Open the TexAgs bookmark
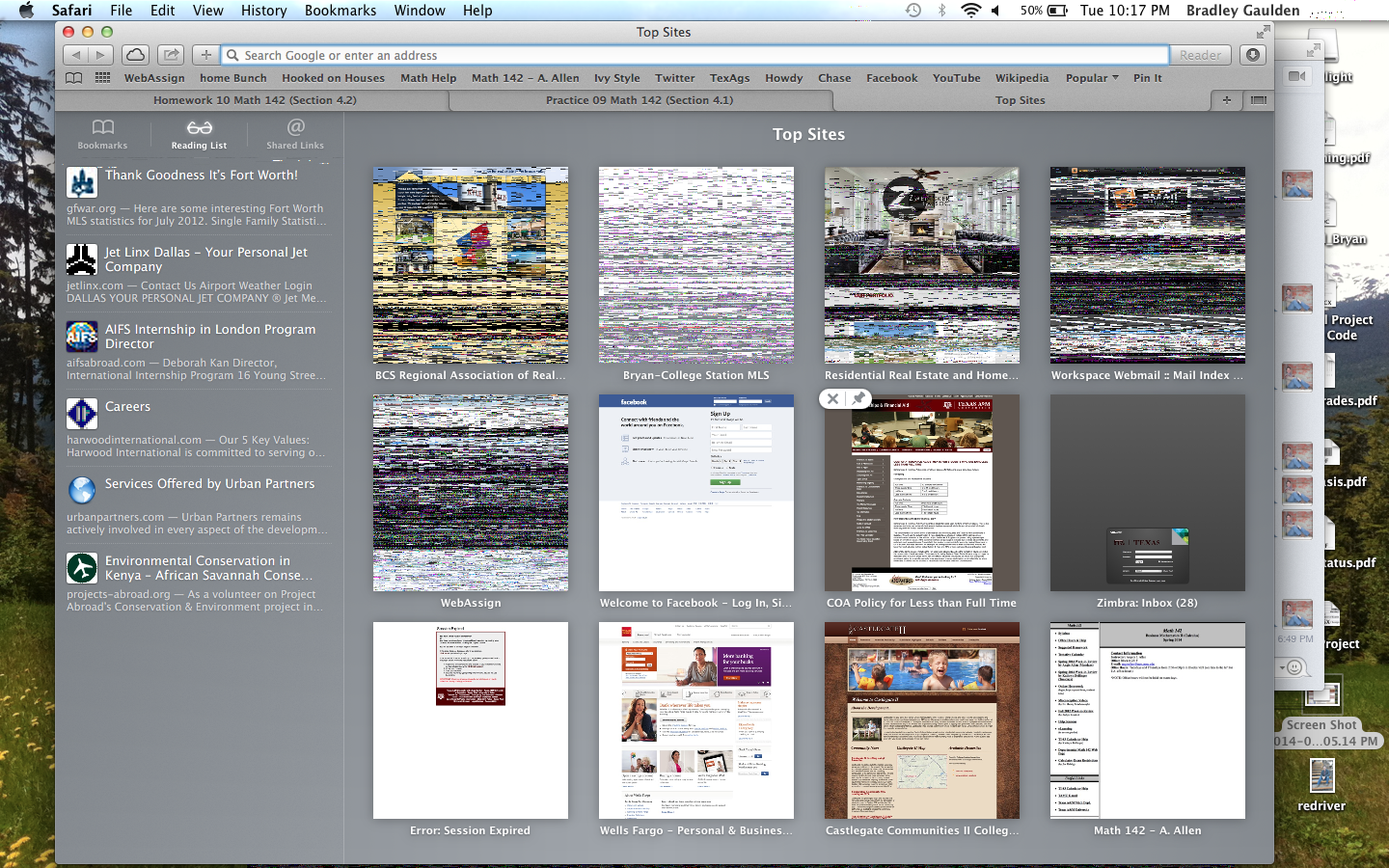 [729, 78]
